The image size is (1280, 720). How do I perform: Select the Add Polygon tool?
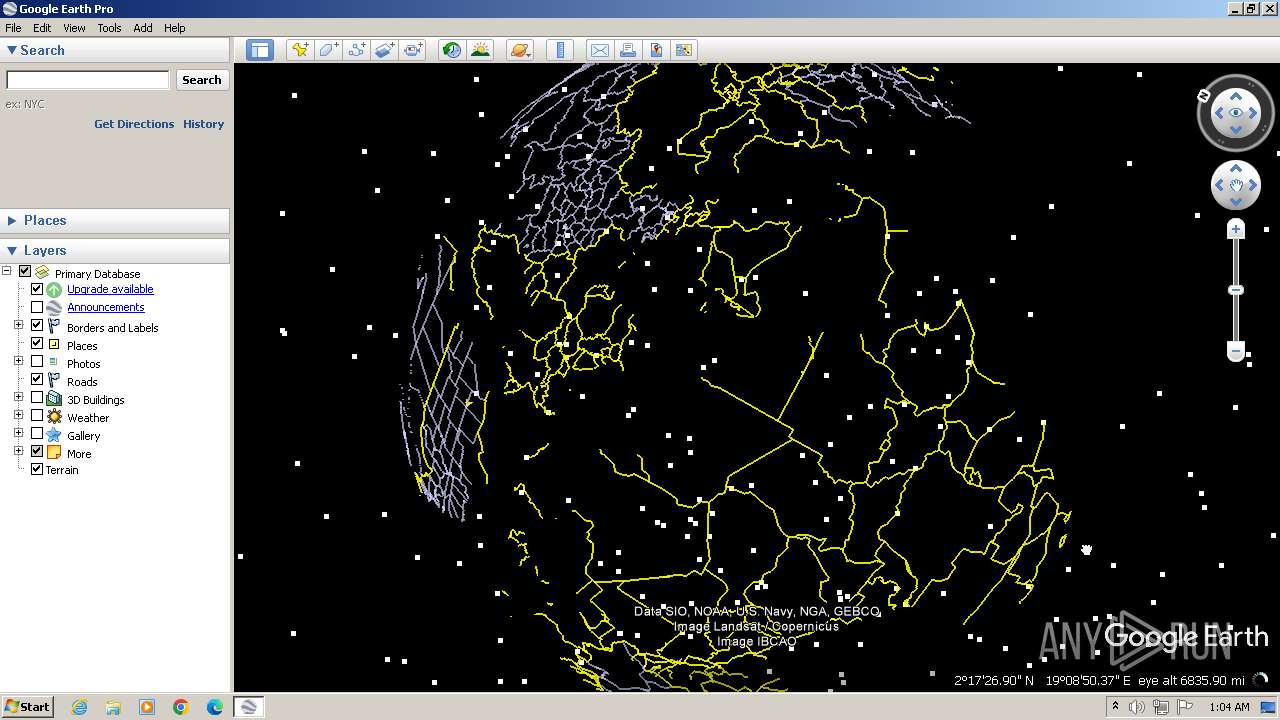328,50
